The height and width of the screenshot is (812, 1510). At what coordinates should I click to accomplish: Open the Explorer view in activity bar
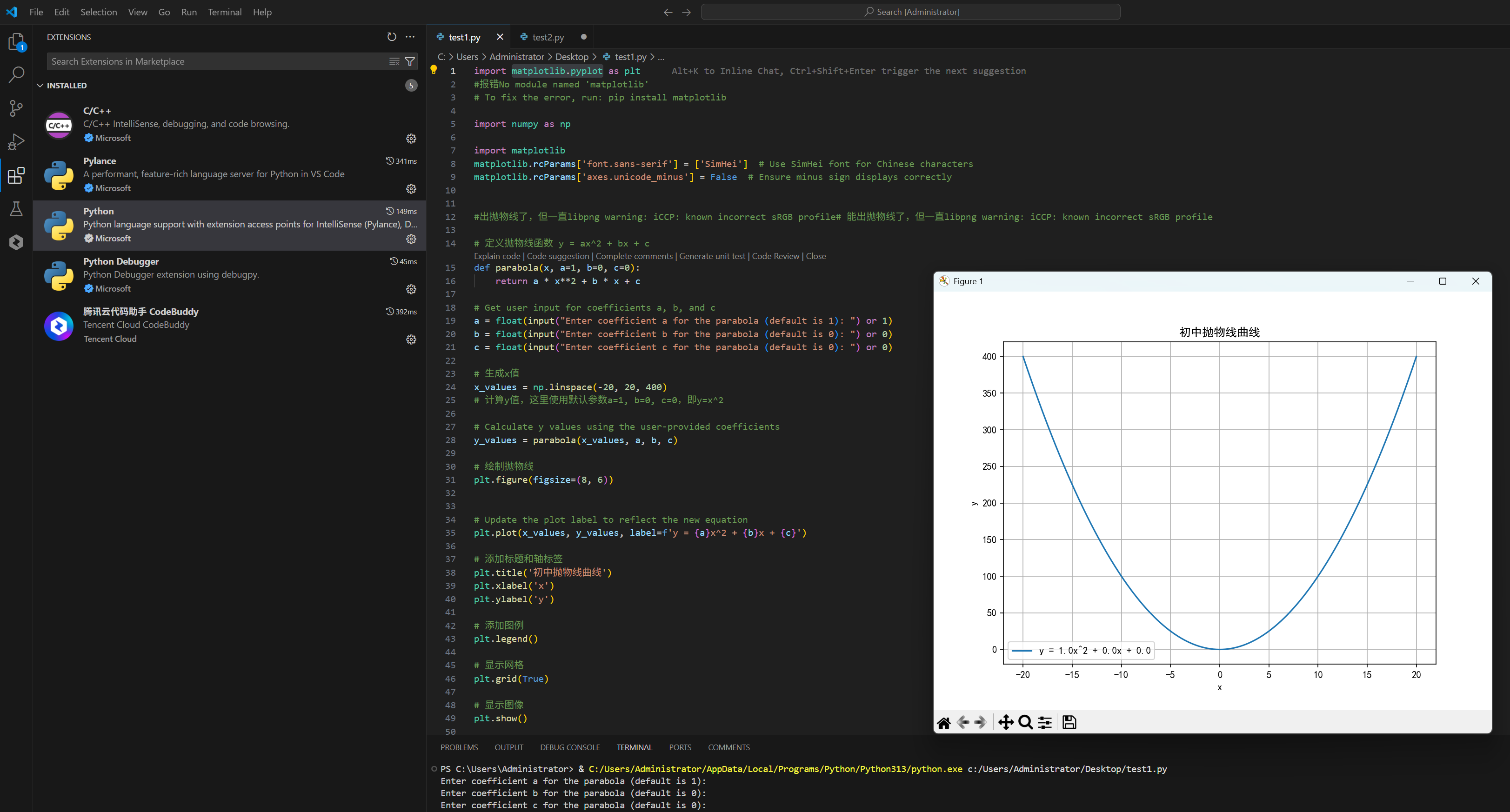[16, 41]
